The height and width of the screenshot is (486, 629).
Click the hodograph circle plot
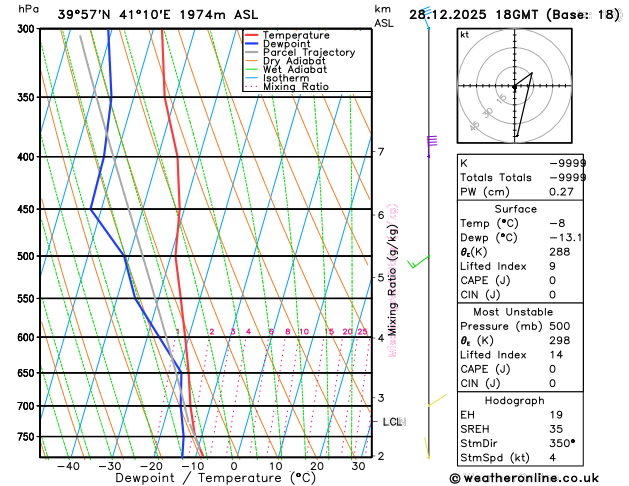click(514, 87)
